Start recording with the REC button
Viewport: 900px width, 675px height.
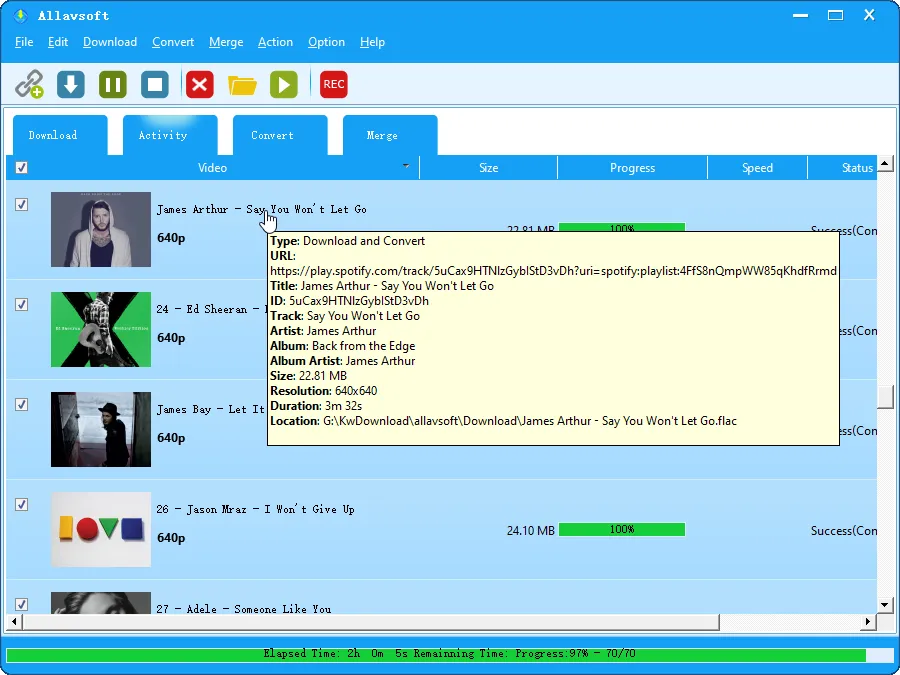click(333, 84)
